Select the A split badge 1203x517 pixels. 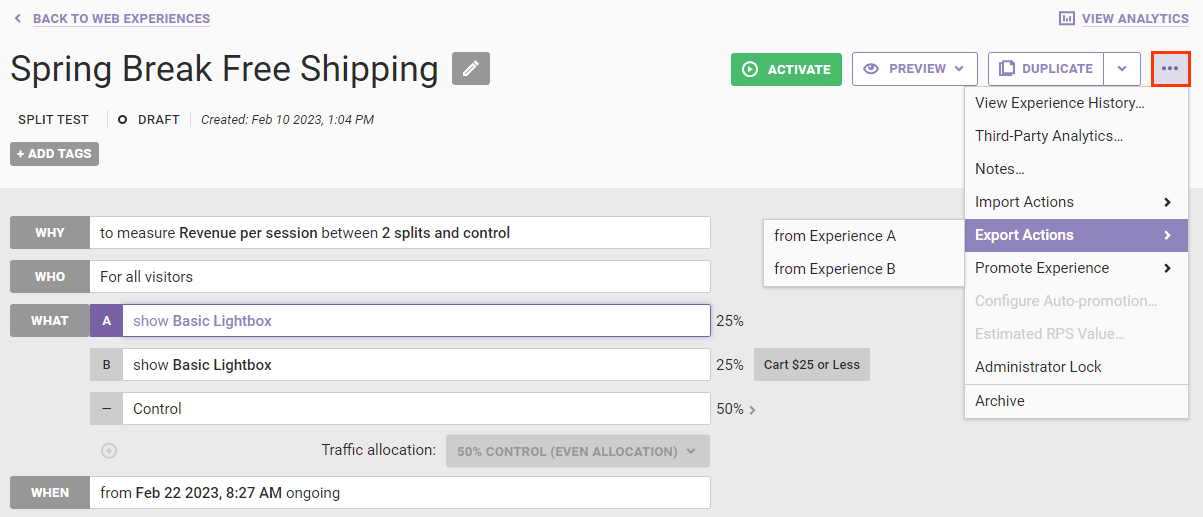click(107, 321)
